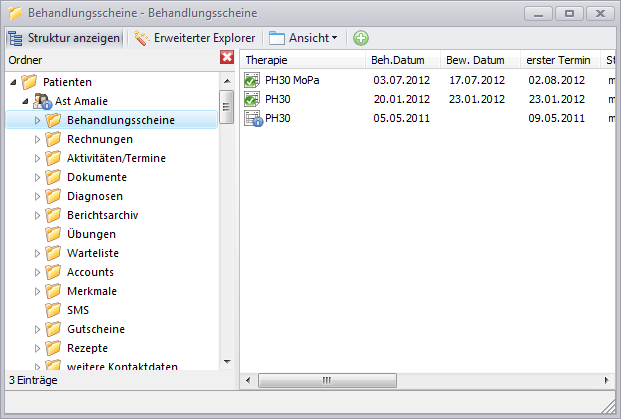
Task: Maximize the Behandlungsscheine window
Action: [569, 14]
